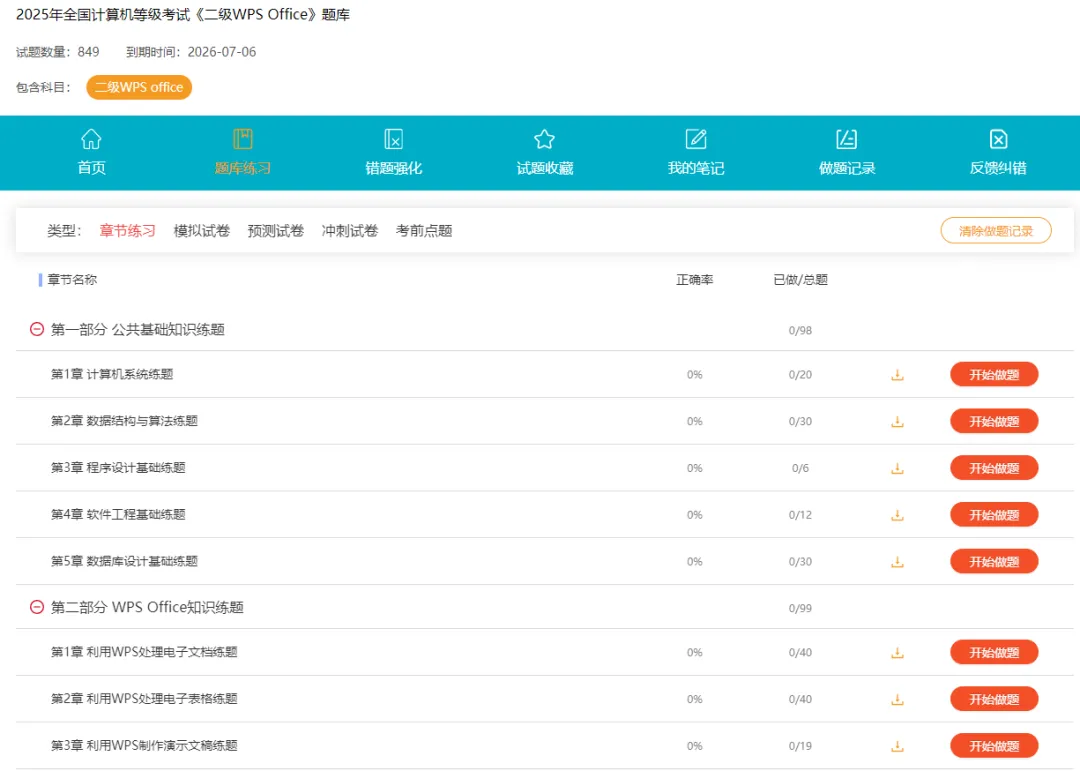1080x771 pixels.
Task: Click the 0/99 total count
Action: click(x=800, y=608)
